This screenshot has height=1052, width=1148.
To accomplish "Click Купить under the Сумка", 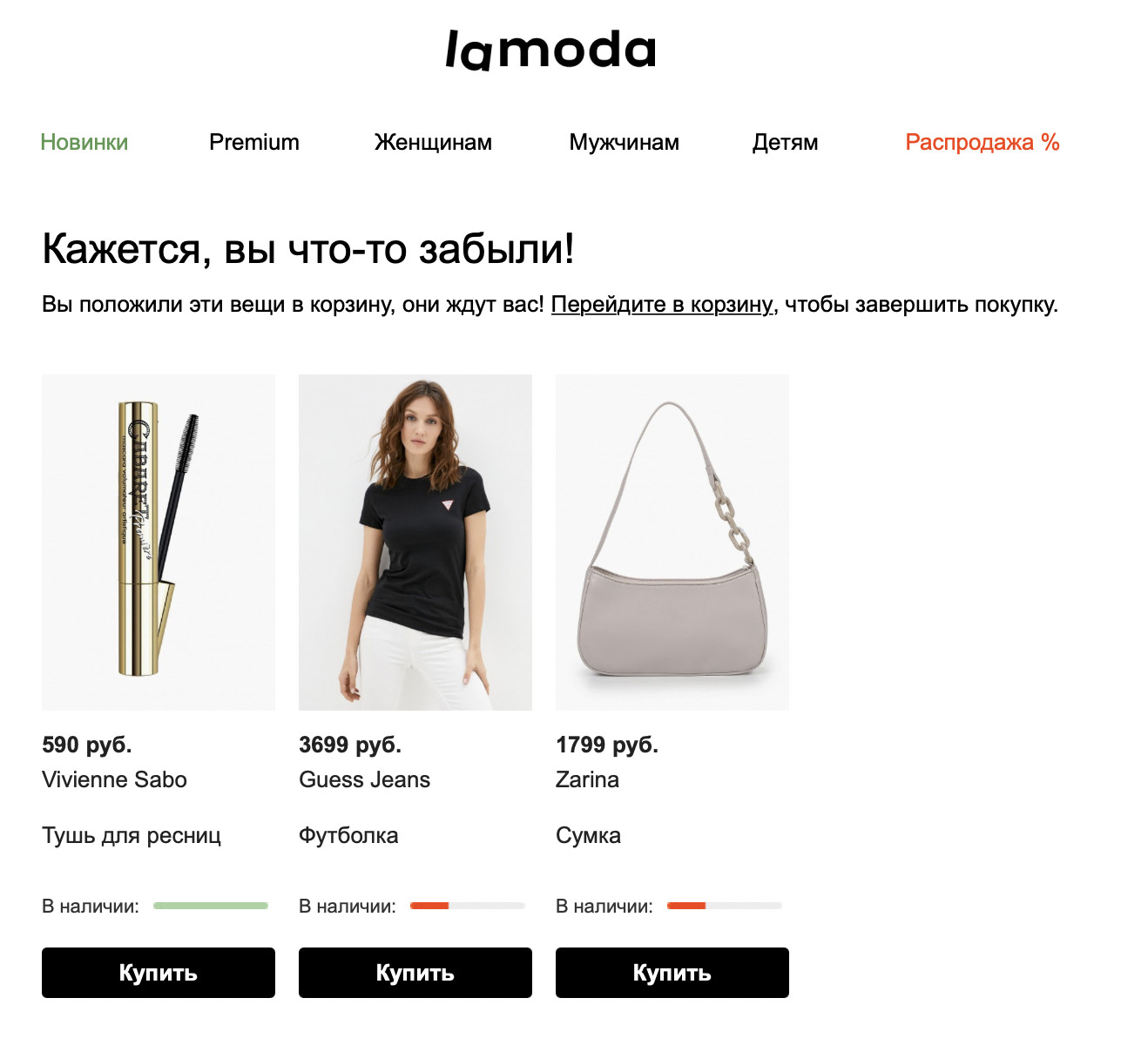I will 672,973.
